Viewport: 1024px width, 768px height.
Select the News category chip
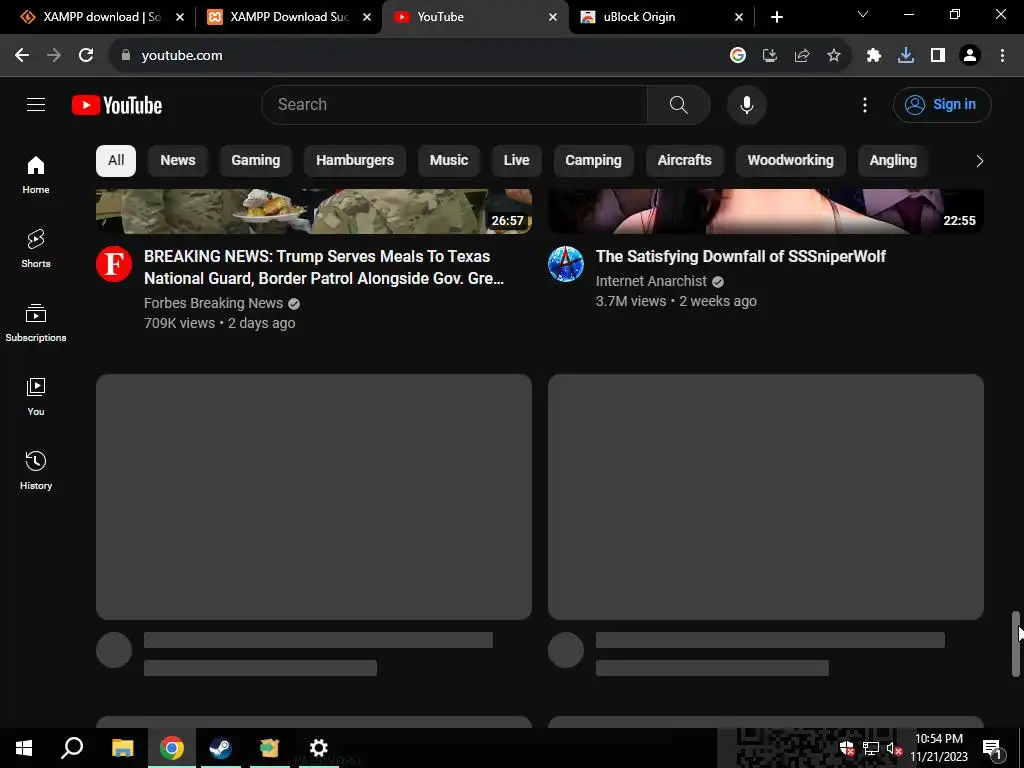(178, 161)
